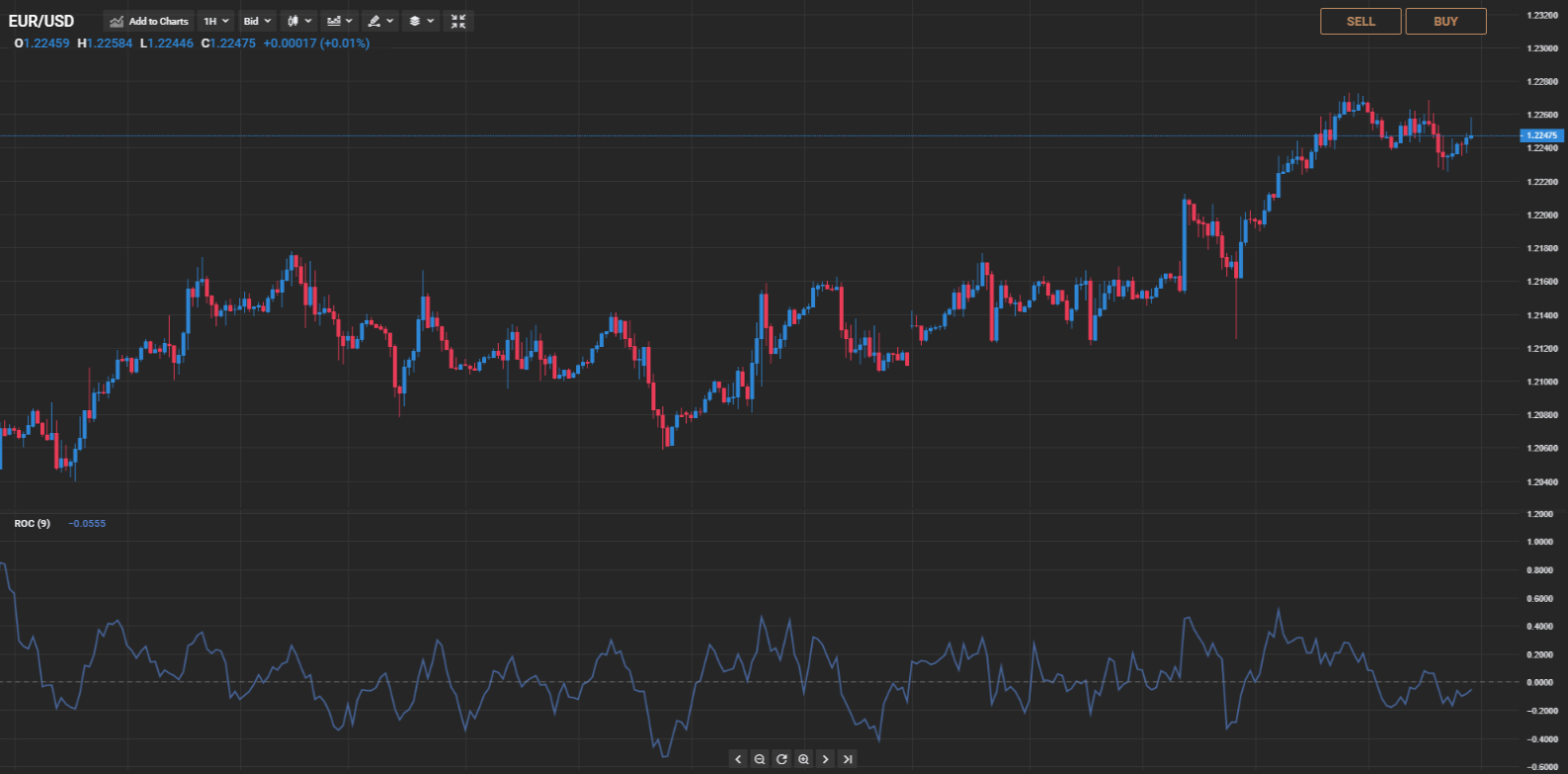Image resolution: width=1568 pixels, height=774 pixels.
Task: Click the EUR/USD symbol title
Action: point(41,21)
